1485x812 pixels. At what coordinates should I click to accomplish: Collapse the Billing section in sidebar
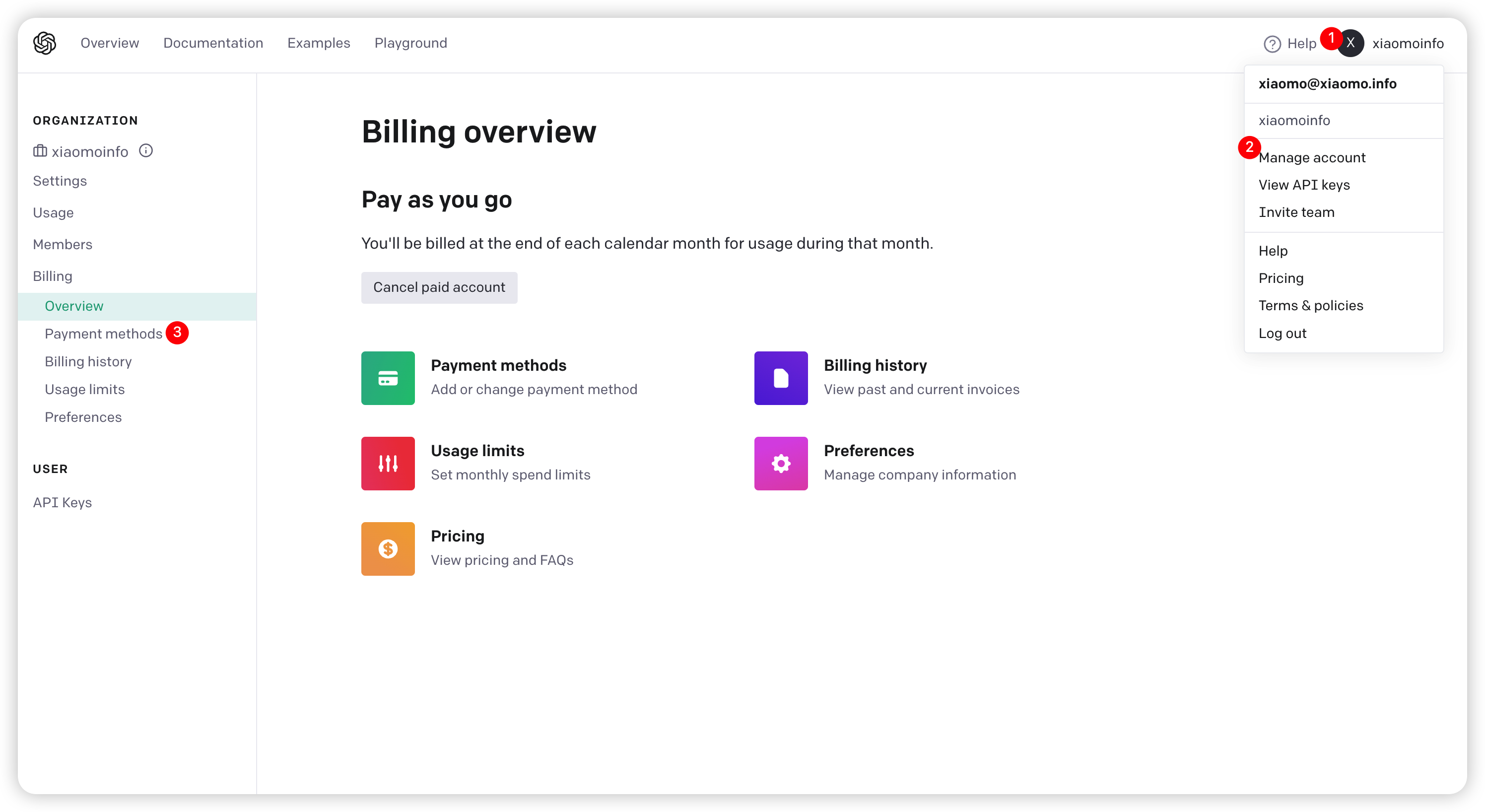(x=53, y=276)
